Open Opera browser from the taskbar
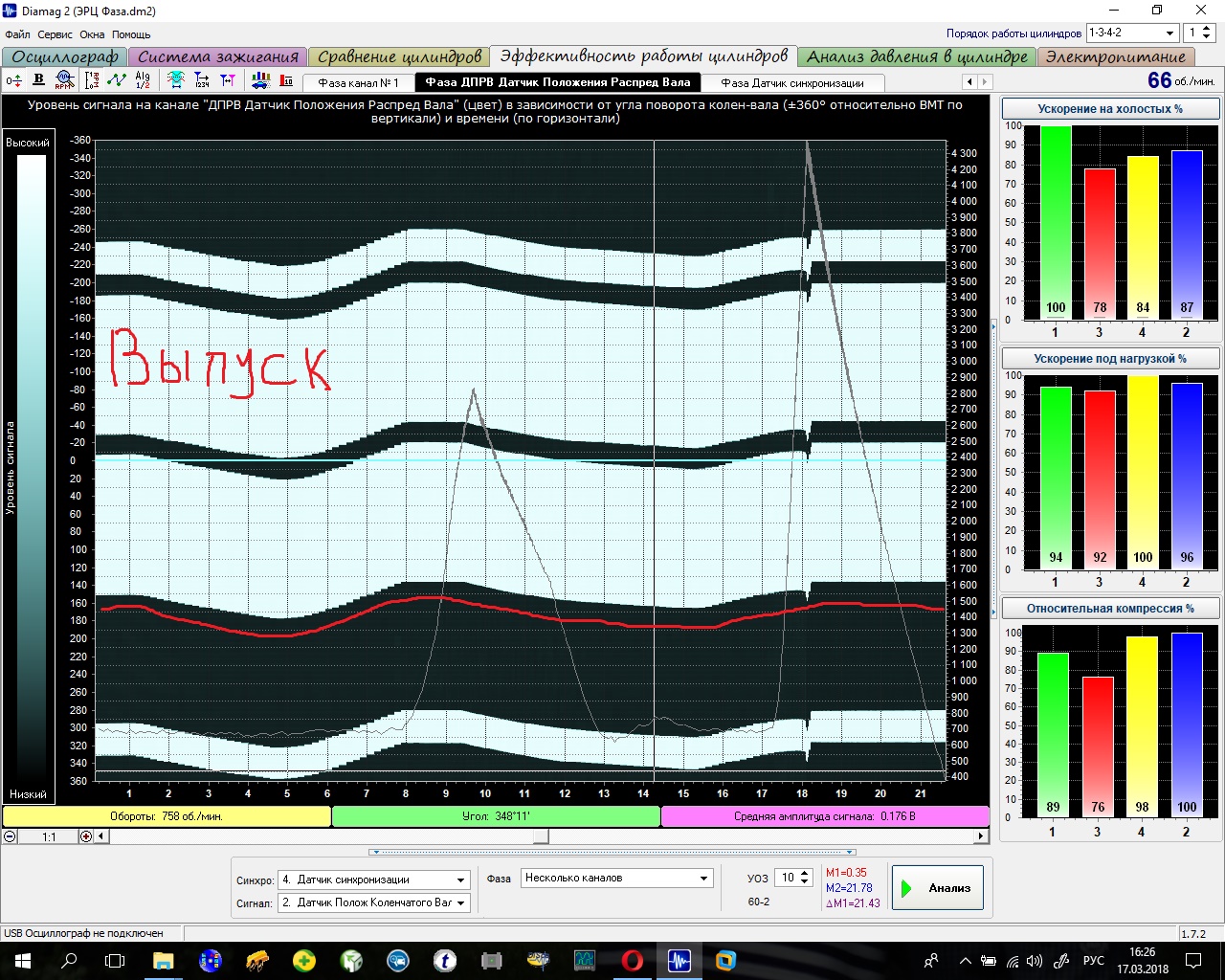The width and height of the screenshot is (1225, 980). click(632, 961)
